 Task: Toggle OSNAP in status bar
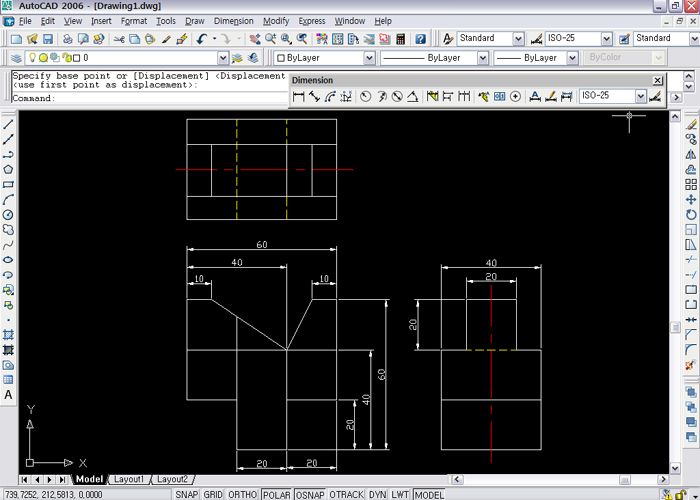[310, 495]
